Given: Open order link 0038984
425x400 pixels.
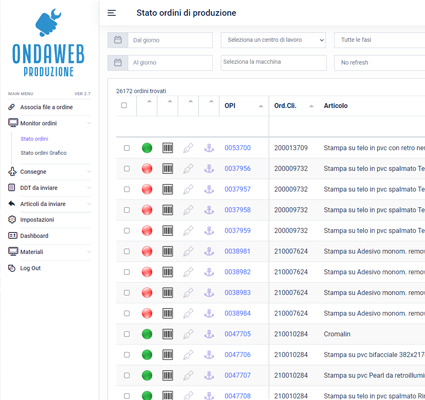Looking at the screenshot, I should pos(238,313).
